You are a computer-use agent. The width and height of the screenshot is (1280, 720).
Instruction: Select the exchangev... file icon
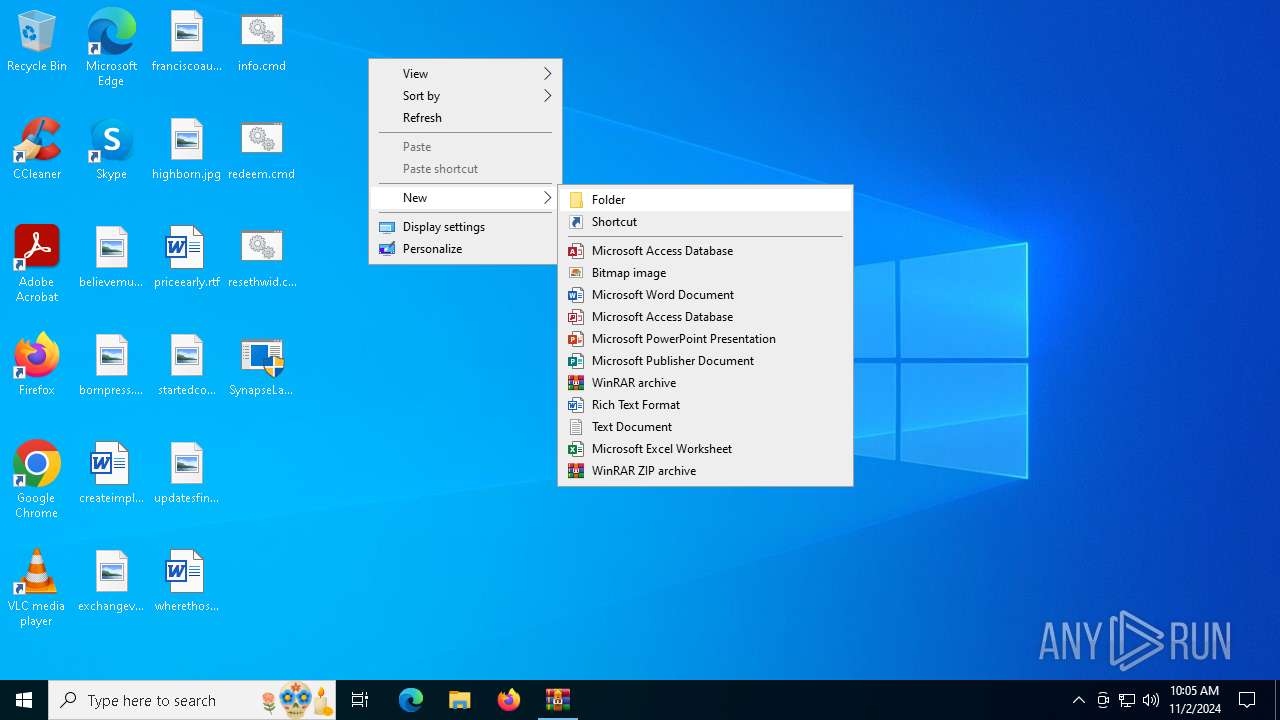click(x=111, y=582)
